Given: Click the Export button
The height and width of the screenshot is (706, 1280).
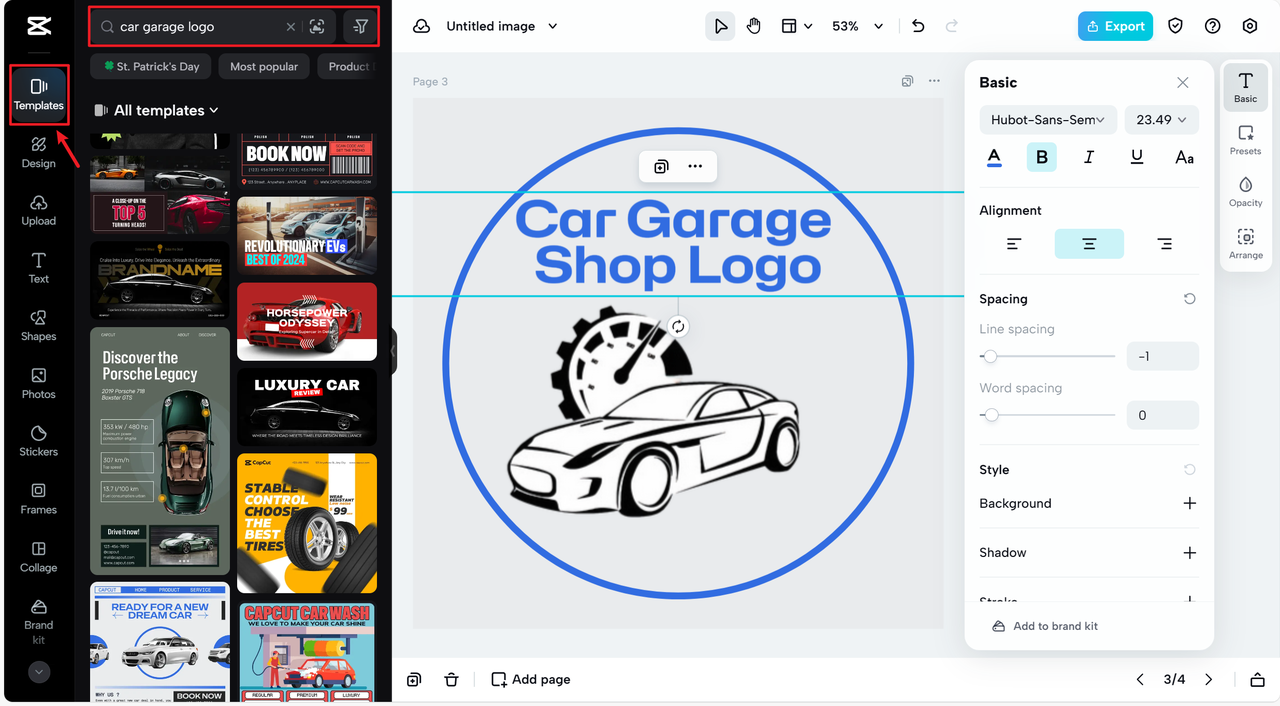Looking at the screenshot, I should pos(1115,26).
